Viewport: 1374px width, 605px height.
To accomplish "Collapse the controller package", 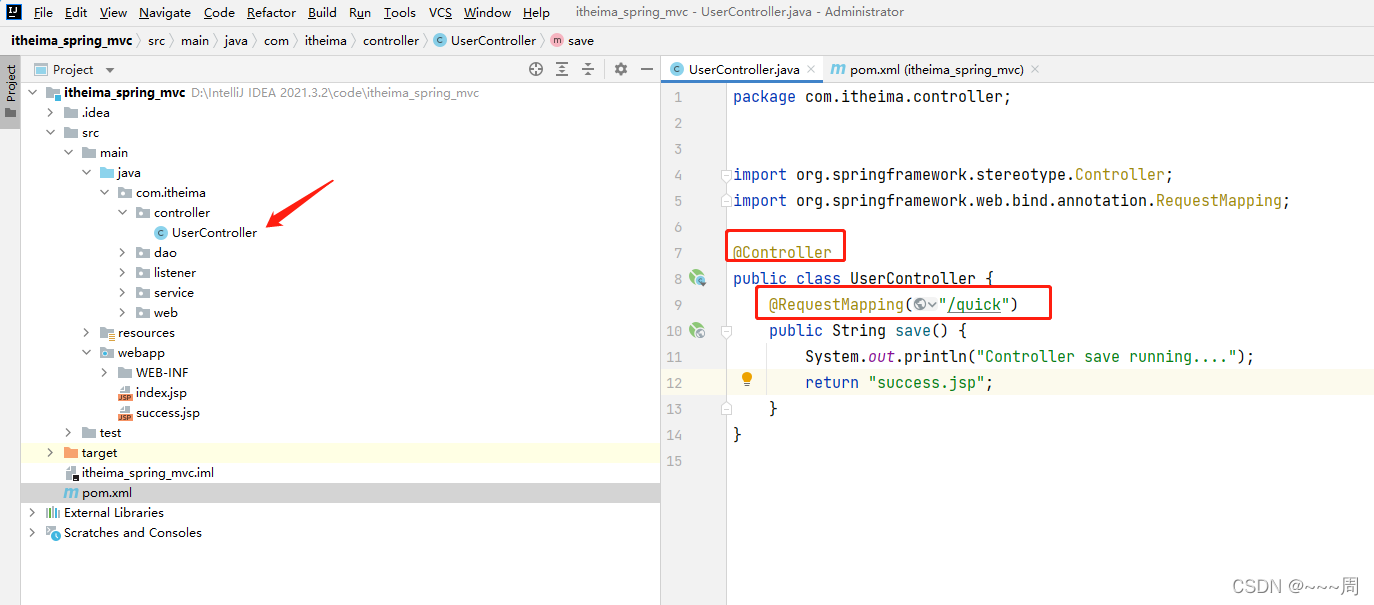I will pos(123,212).
